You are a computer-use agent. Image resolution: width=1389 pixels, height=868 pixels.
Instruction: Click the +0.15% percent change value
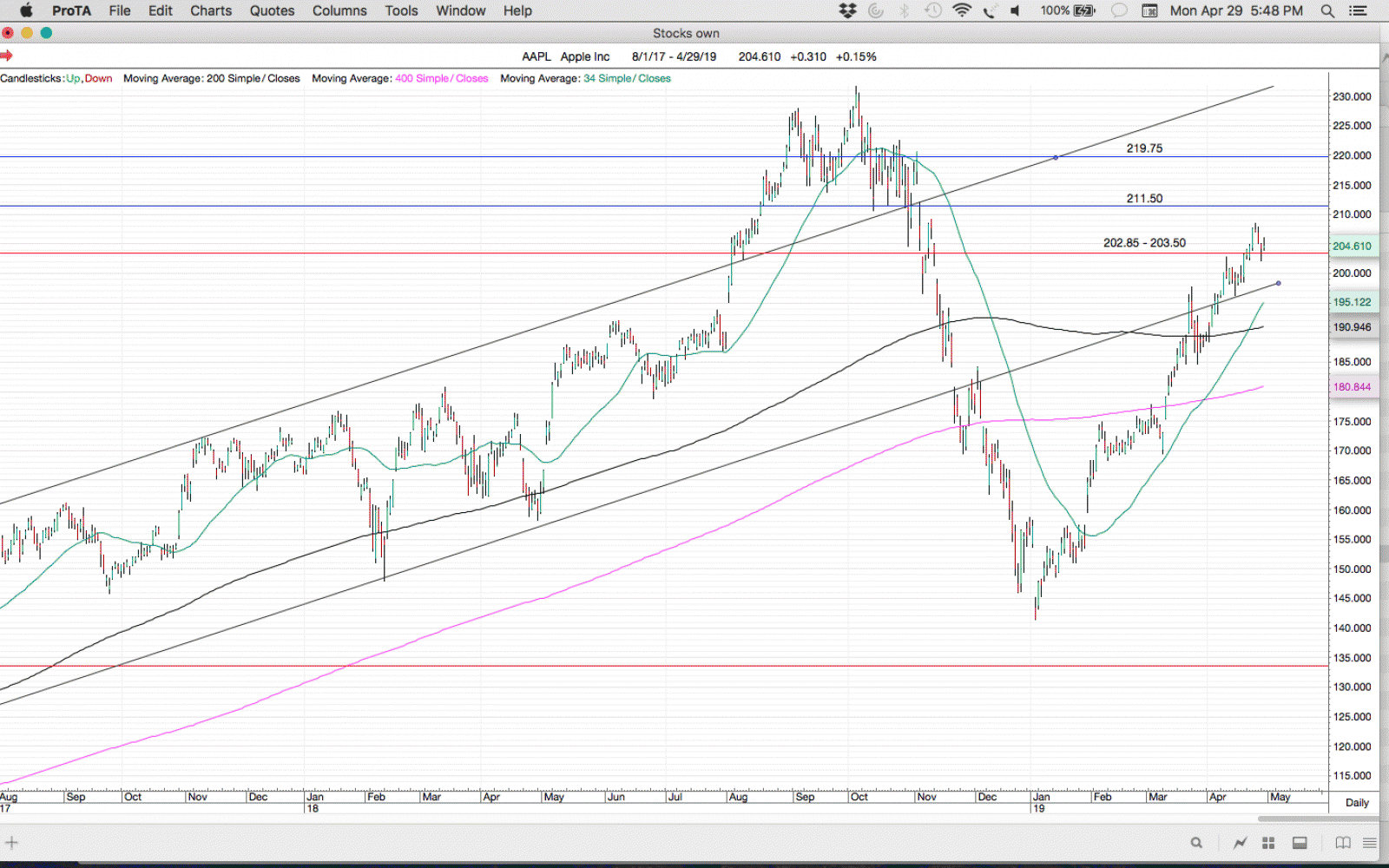coord(856,56)
